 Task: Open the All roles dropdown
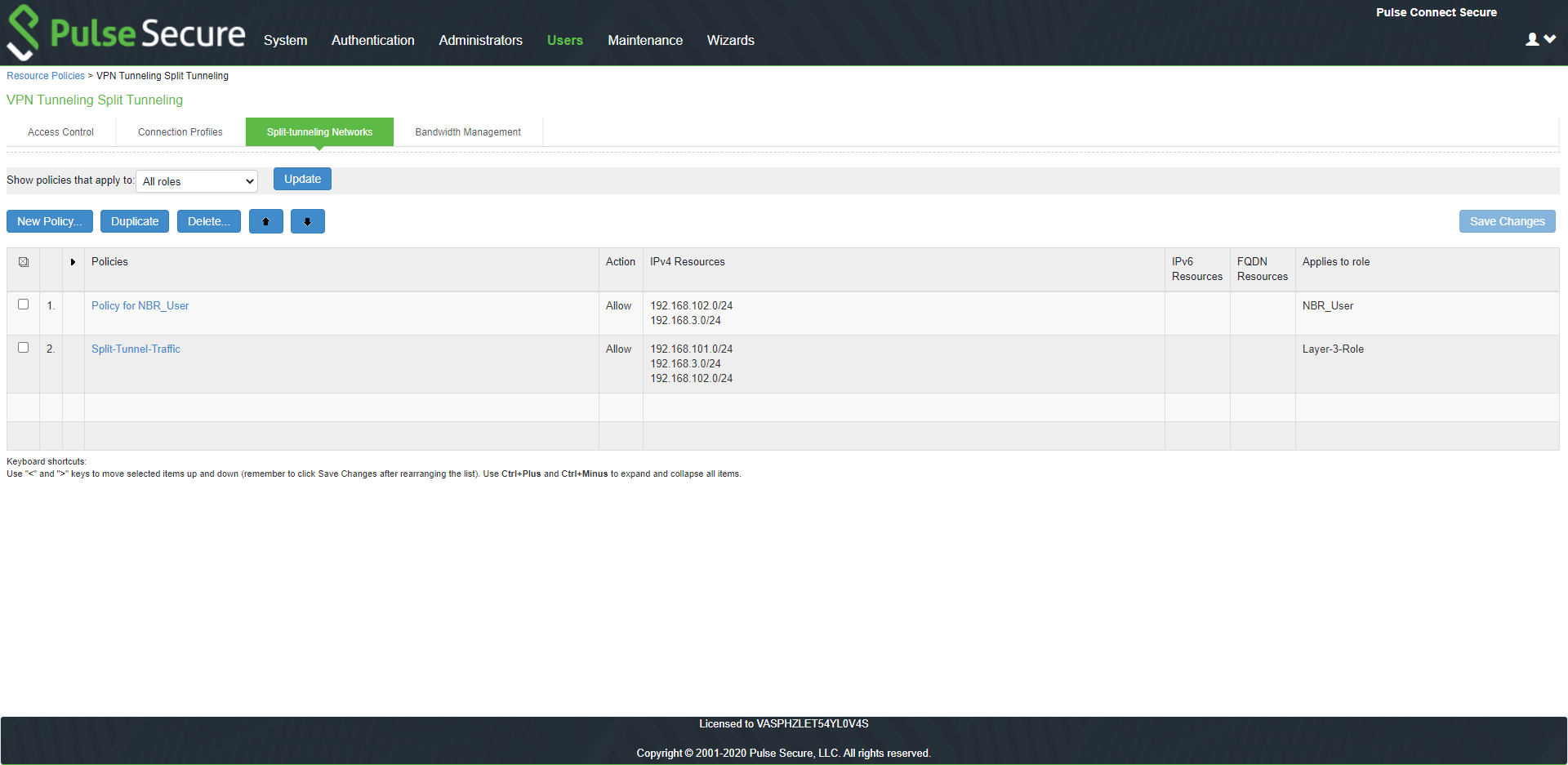coord(197,181)
